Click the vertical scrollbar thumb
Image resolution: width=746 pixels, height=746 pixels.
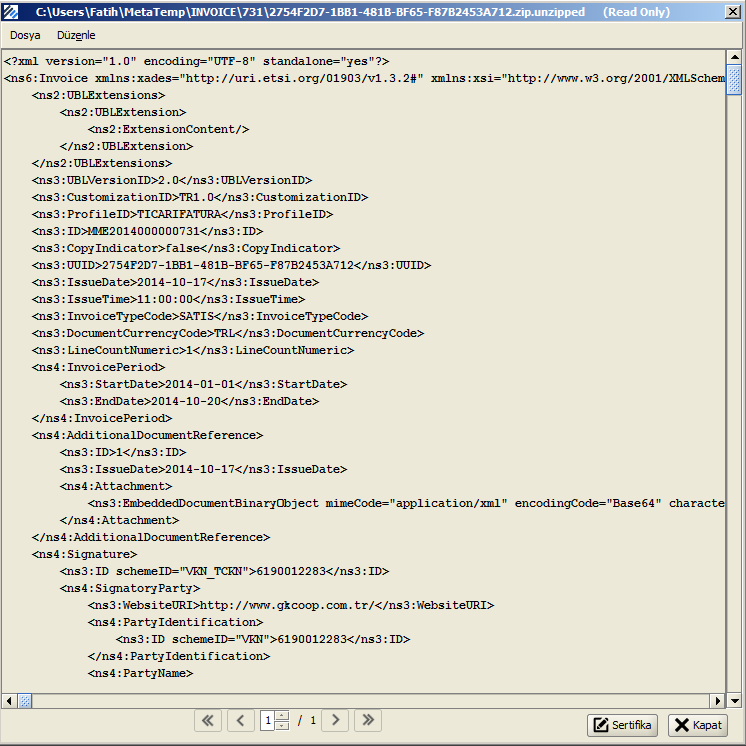click(735, 80)
